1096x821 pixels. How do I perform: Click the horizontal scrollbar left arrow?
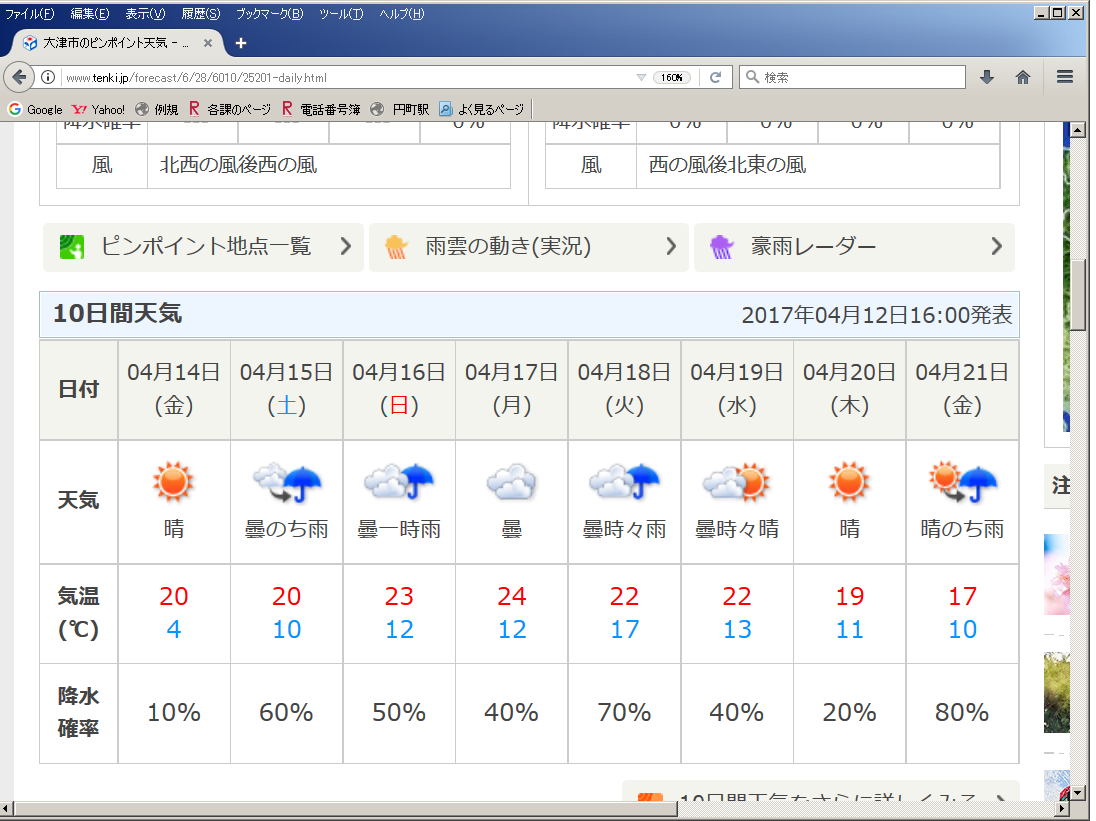(7, 808)
